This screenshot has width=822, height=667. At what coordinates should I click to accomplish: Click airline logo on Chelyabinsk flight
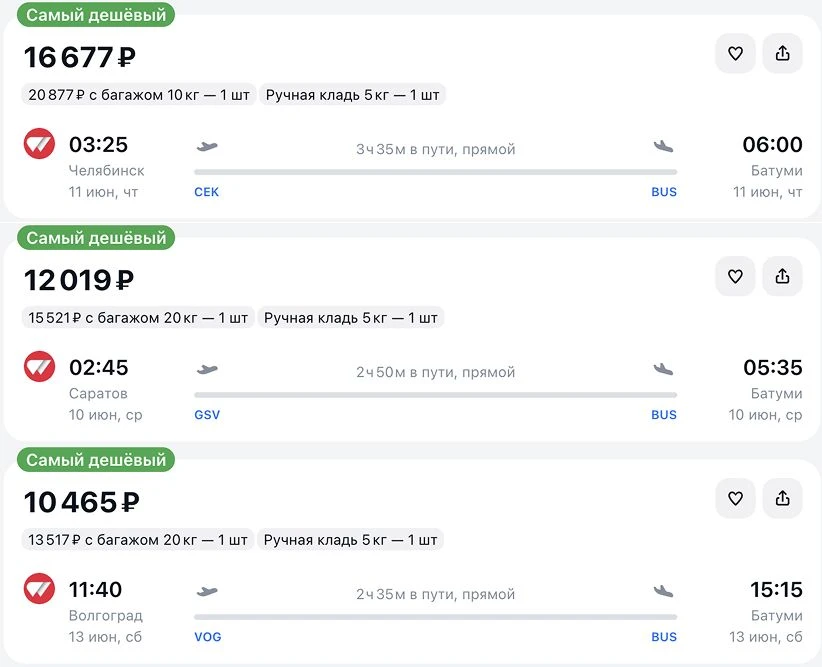[x=39, y=145]
